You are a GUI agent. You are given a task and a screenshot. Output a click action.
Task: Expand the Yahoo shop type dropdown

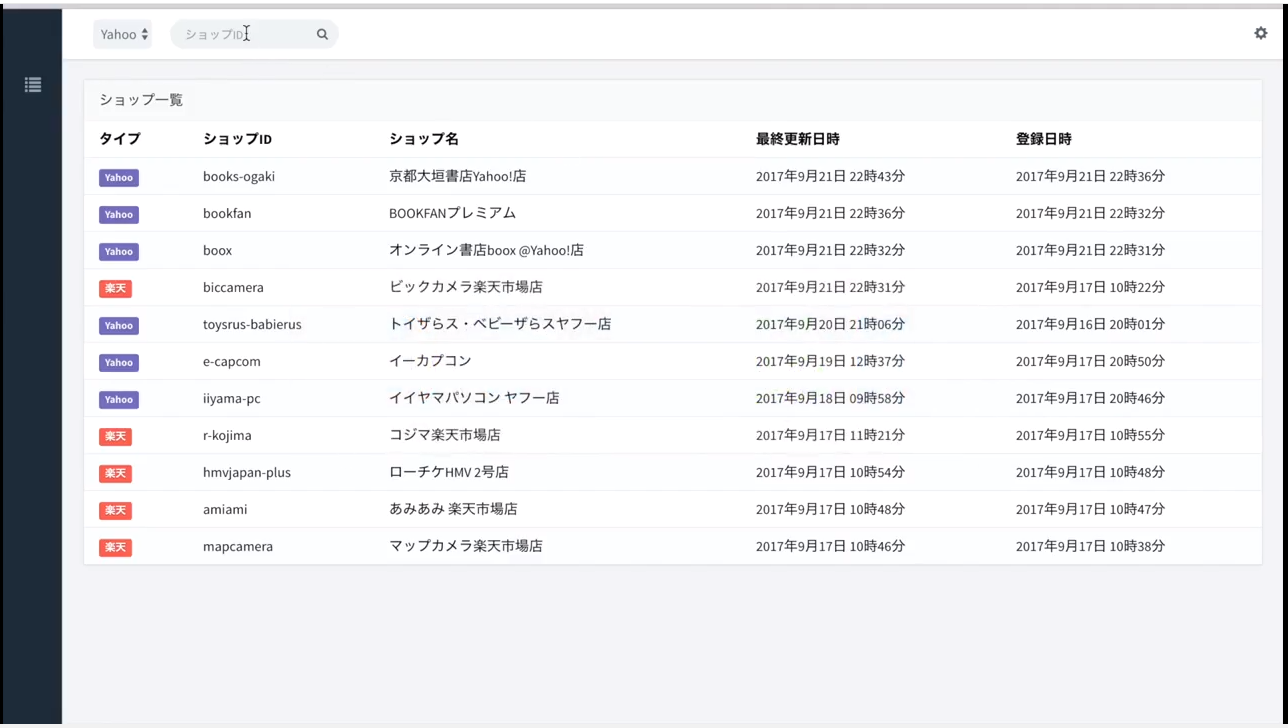coord(123,34)
